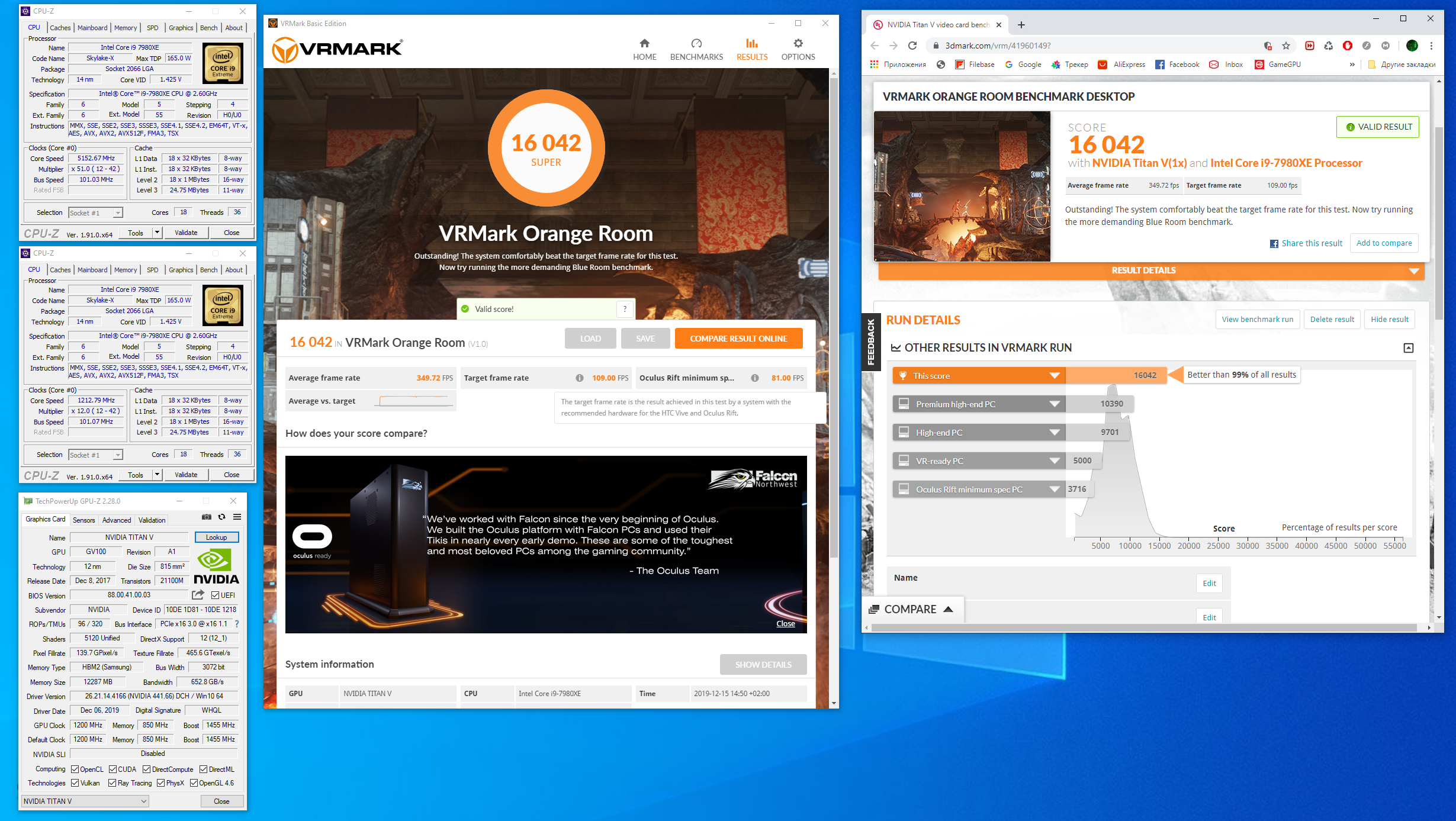Open NVIDIA TITAN V card selector in GPU-Z
Image resolution: width=1456 pixels, height=821 pixels.
pos(85,801)
